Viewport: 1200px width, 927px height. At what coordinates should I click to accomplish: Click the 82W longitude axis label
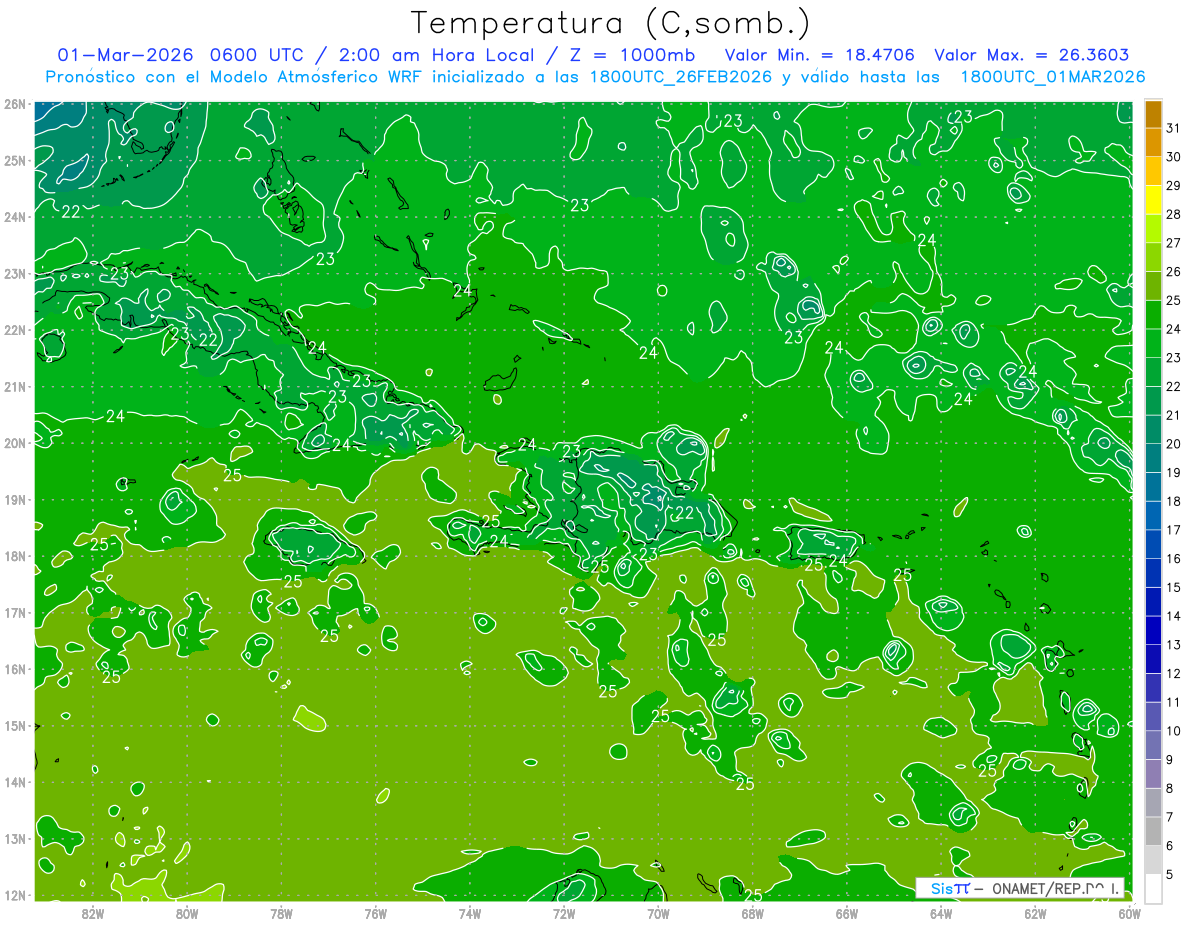coord(93,913)
